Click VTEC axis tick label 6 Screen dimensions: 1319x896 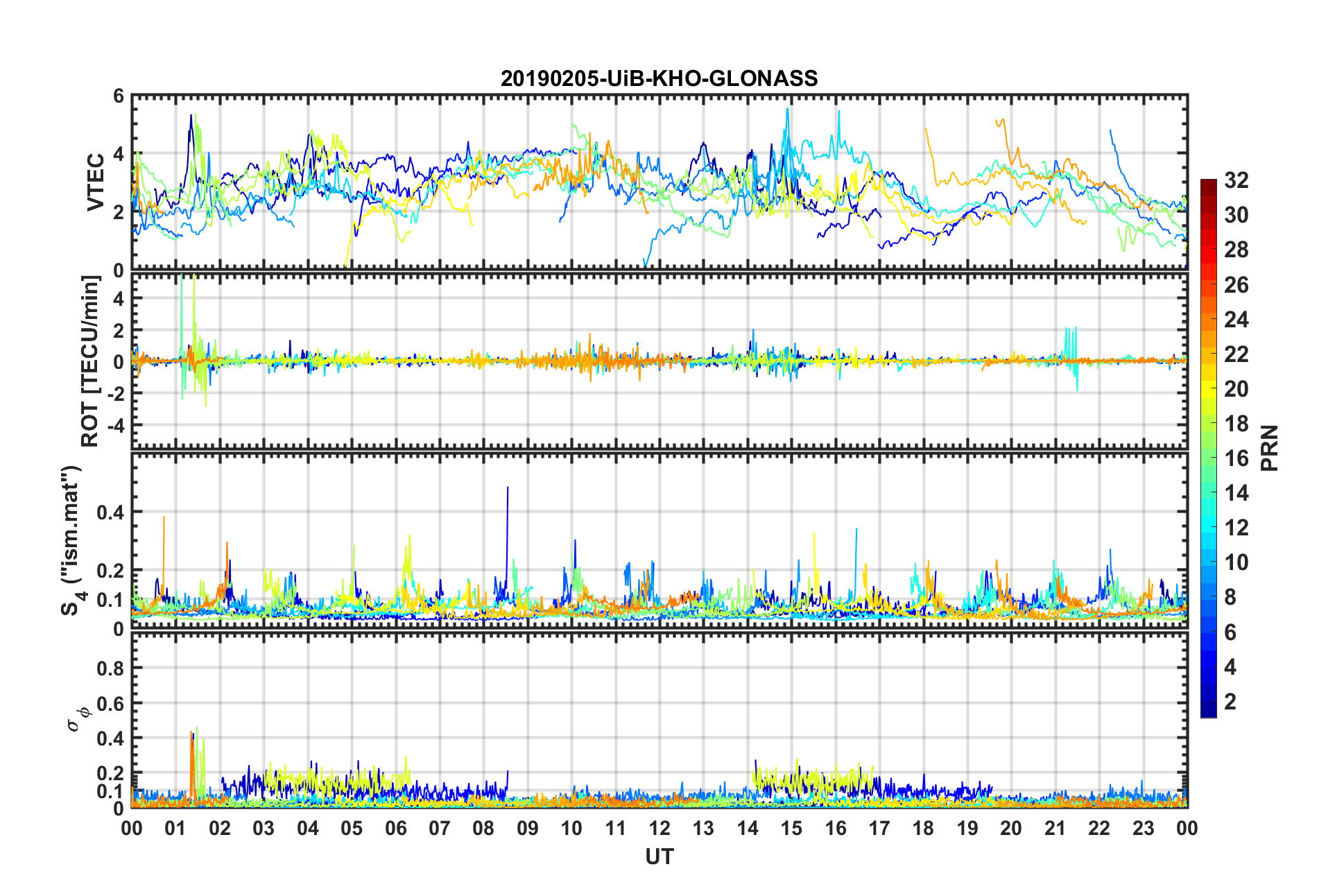[x=119, y=96]
